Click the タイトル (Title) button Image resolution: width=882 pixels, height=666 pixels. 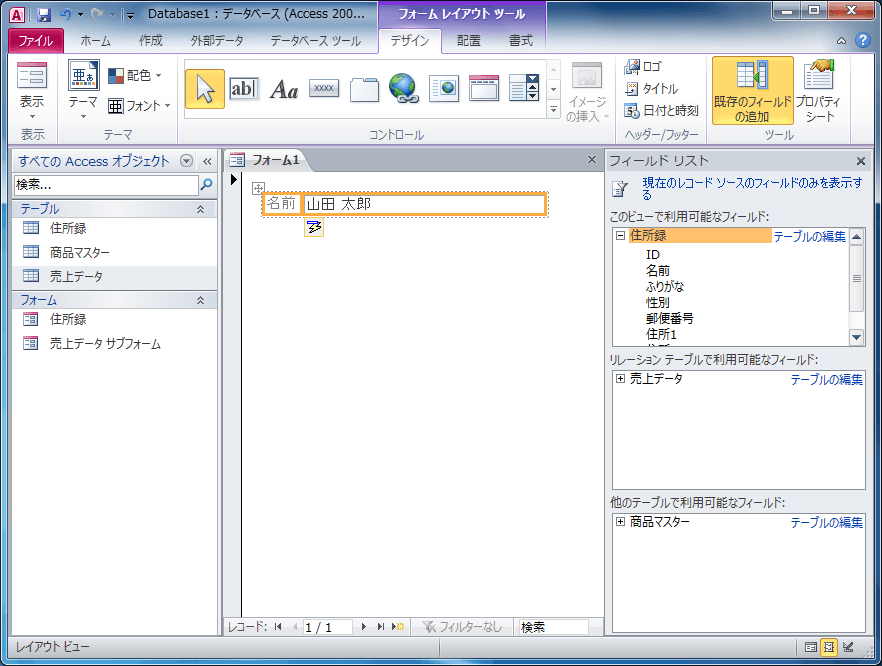pos(651,89)
